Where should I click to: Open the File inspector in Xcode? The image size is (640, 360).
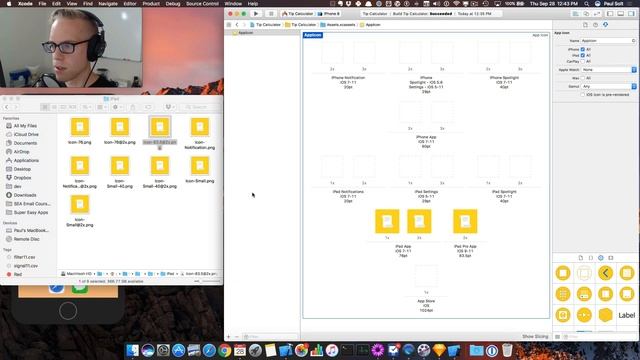585,25
